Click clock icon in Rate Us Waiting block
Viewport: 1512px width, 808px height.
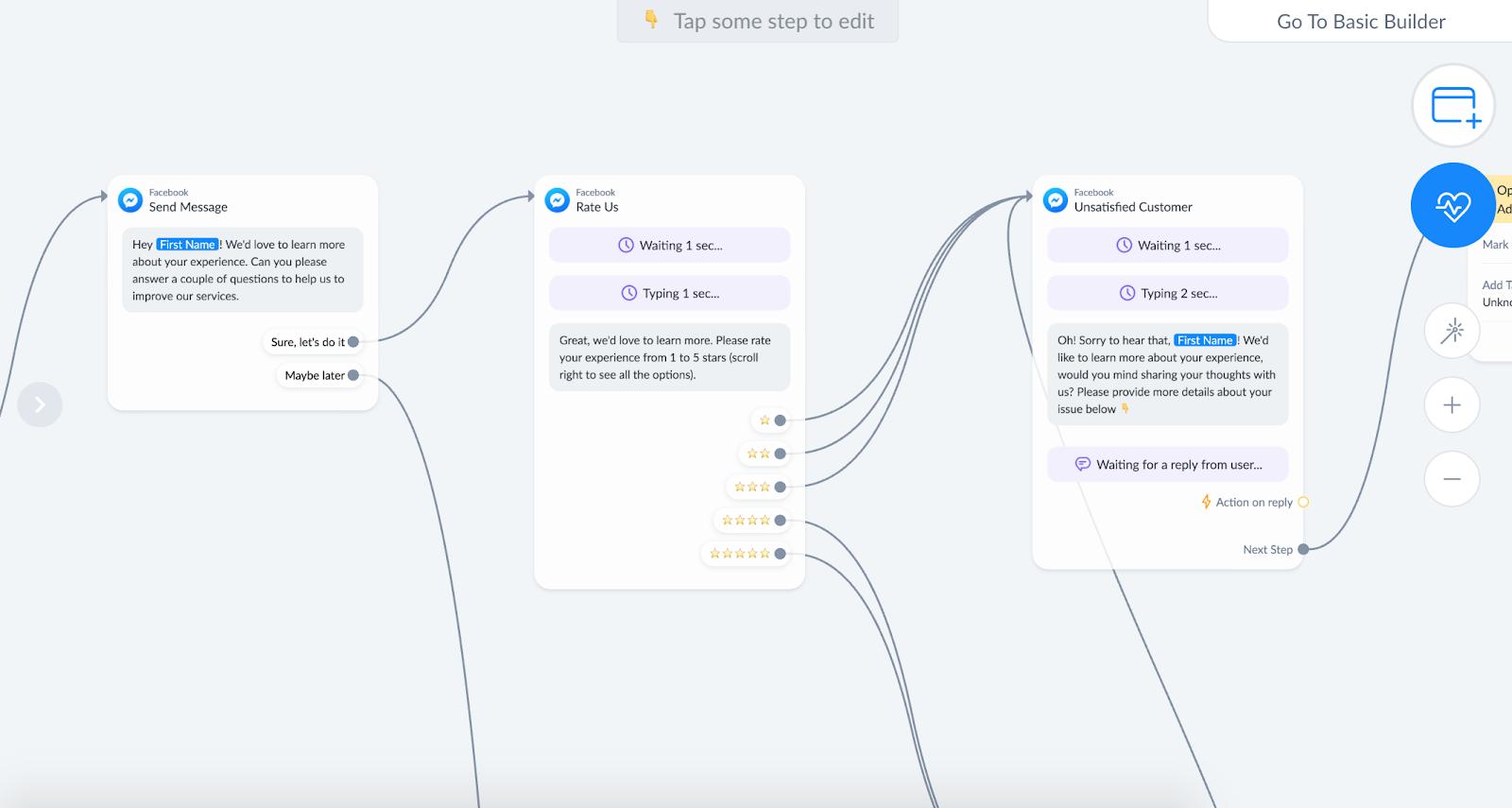click(x=626, y=245)
